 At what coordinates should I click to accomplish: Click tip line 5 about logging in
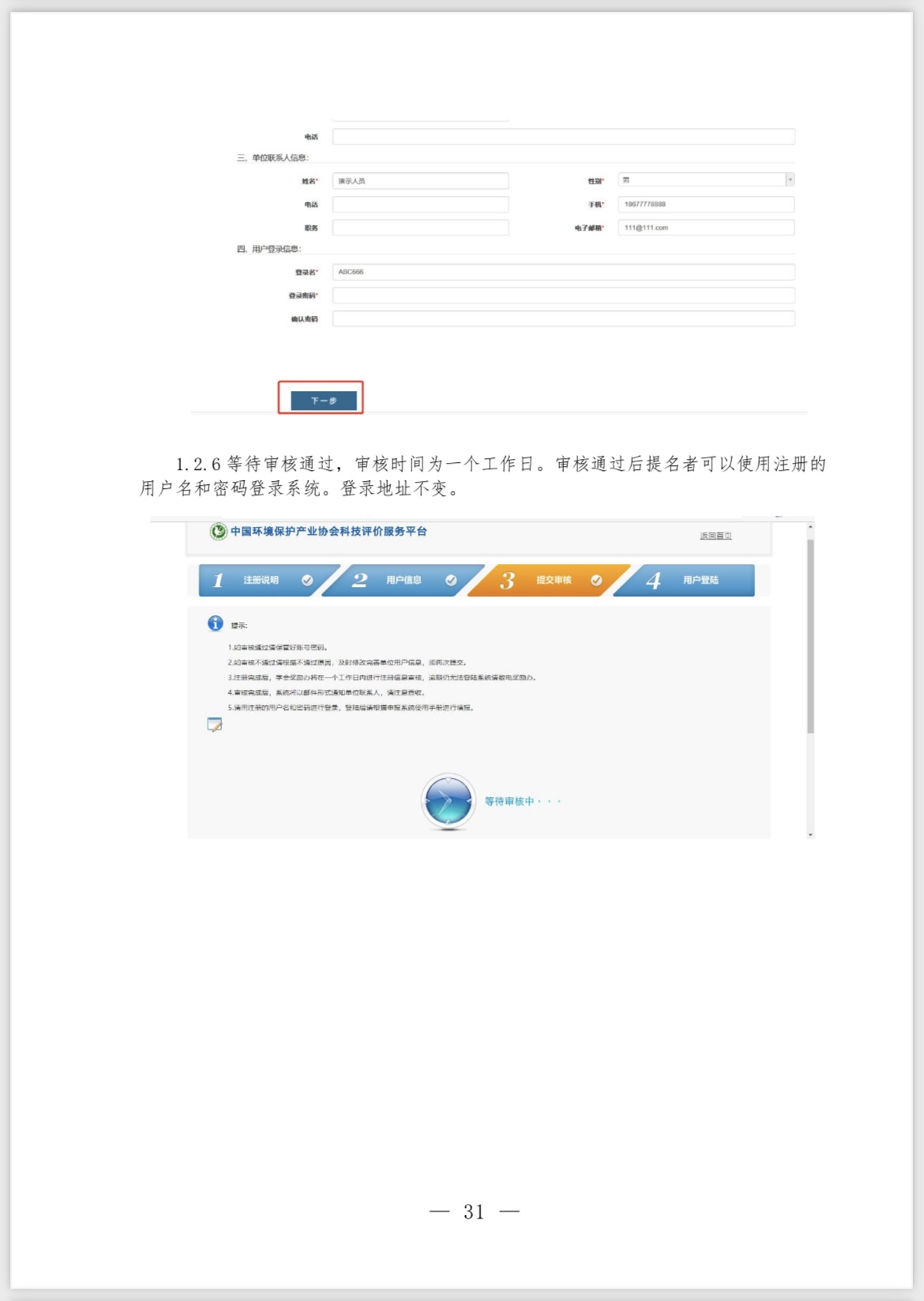[351, 708]
